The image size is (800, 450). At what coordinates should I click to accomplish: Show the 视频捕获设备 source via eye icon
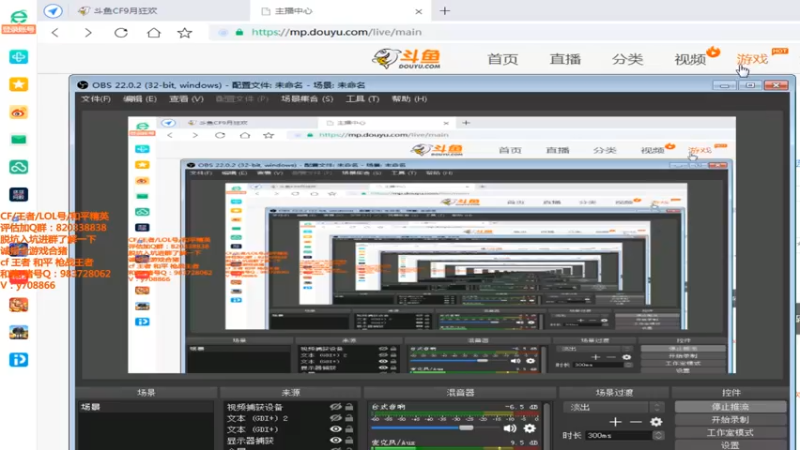tap(335, 407)
